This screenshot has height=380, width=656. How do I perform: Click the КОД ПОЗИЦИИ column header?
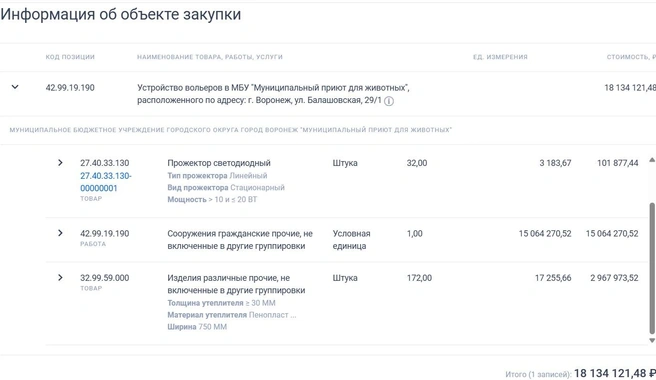coord(70,57)
